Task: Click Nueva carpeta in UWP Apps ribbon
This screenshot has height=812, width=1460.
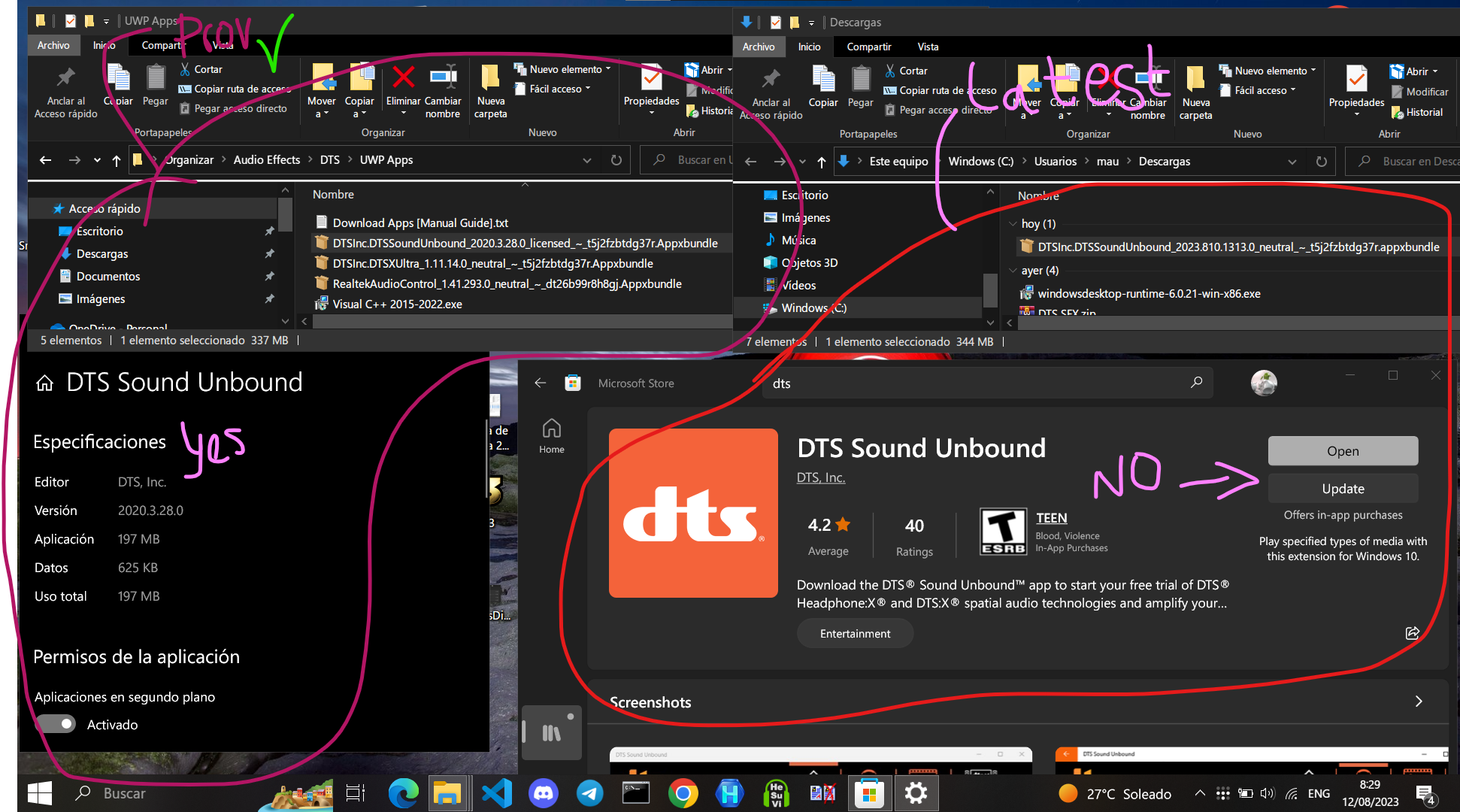Action: 490,90
